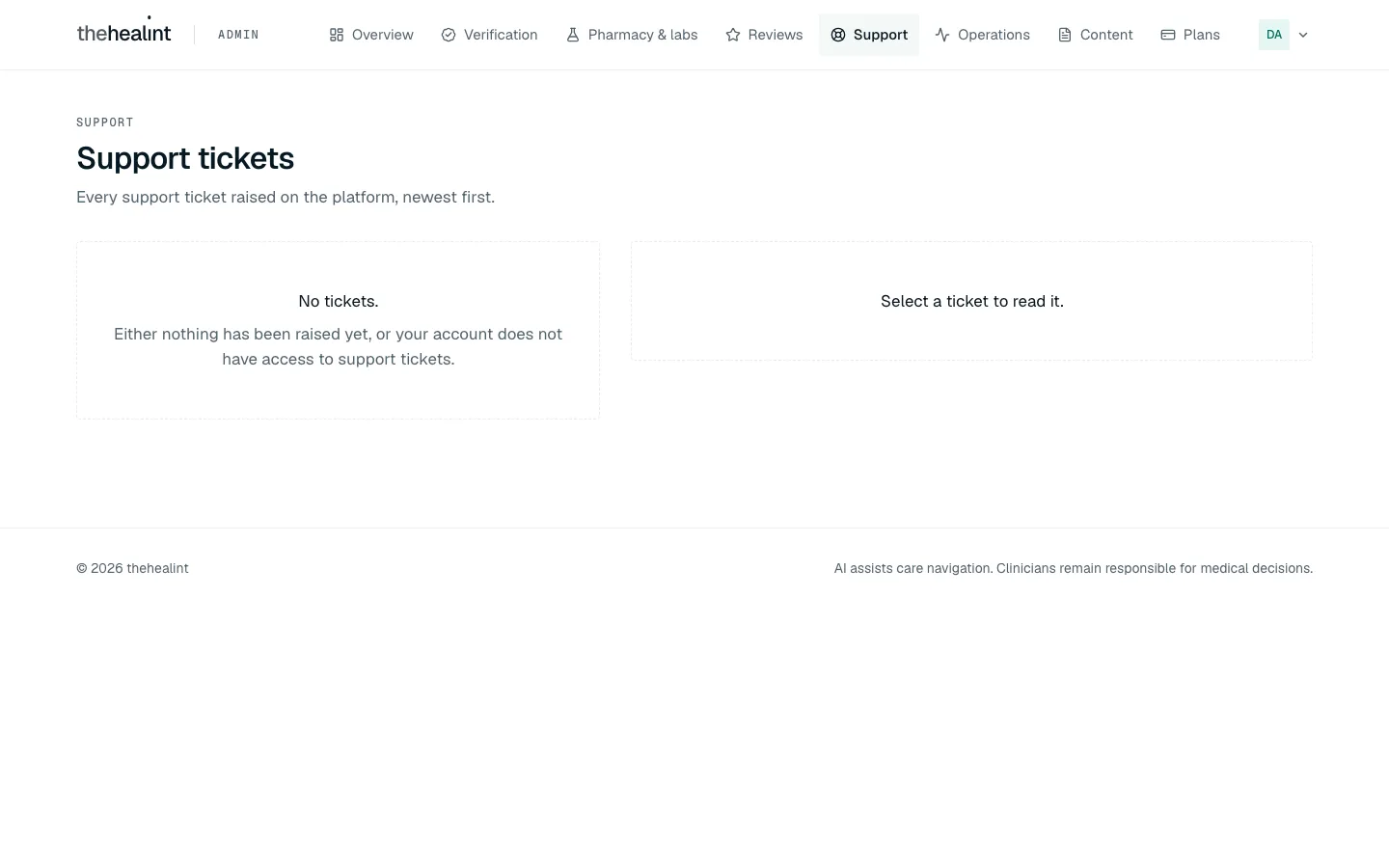Click the Verification checkmark badge icon
The image size is (1389, 868).
[449, 35]
